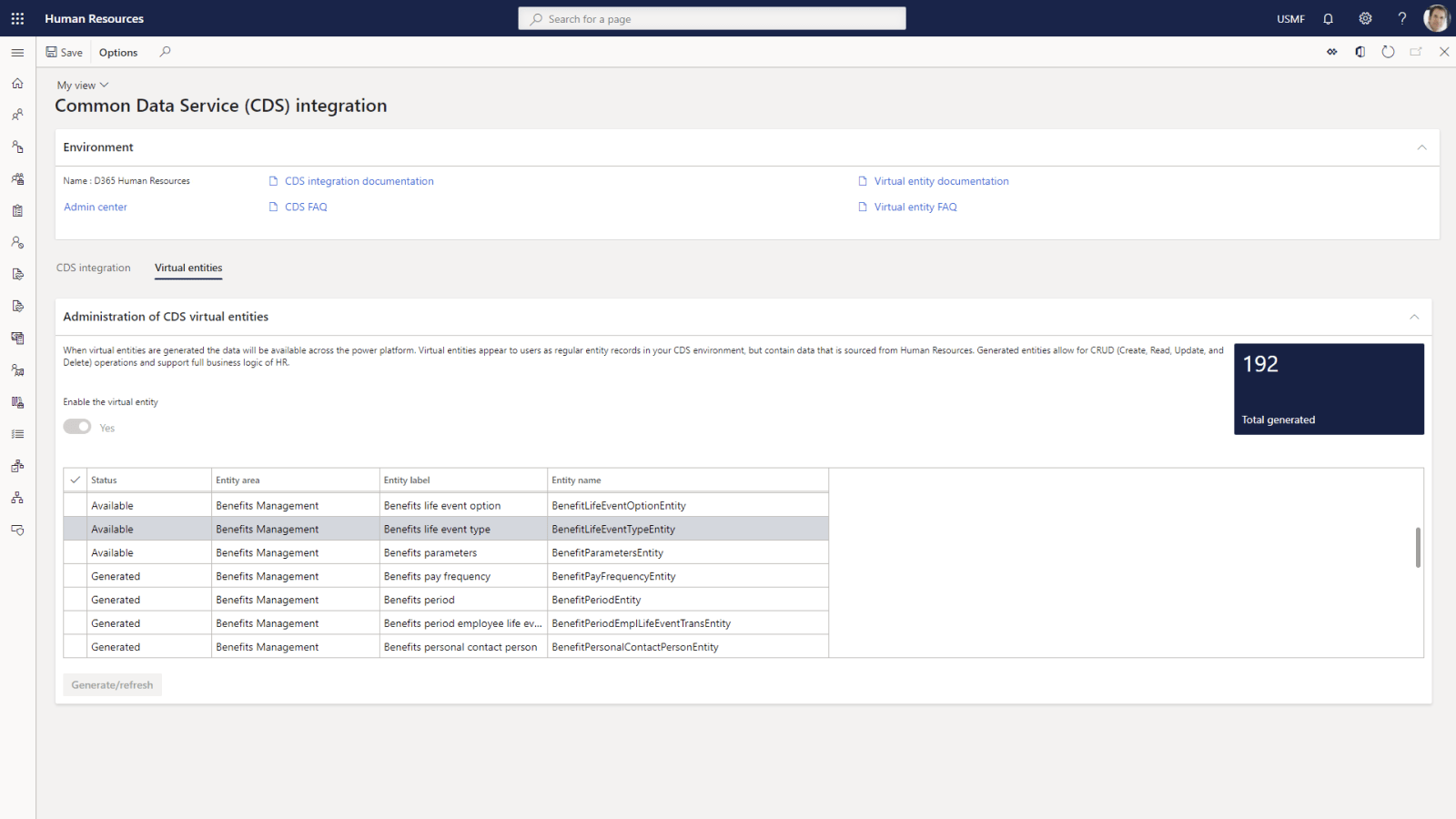The width and height of the screenshot is (1456, 819).
Task: Collapse the Environment section
Action: 1421,147
